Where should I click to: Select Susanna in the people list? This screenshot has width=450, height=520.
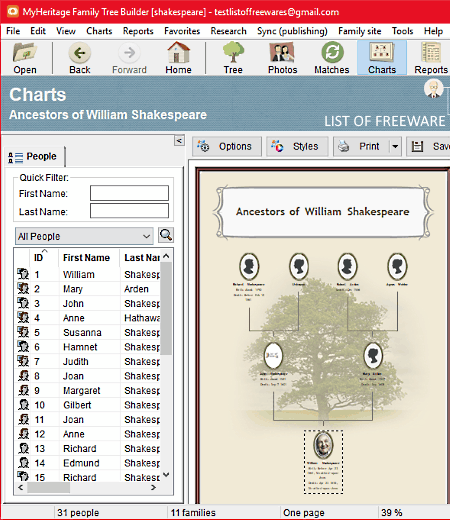pyautogui.click(x=88, y=332)
